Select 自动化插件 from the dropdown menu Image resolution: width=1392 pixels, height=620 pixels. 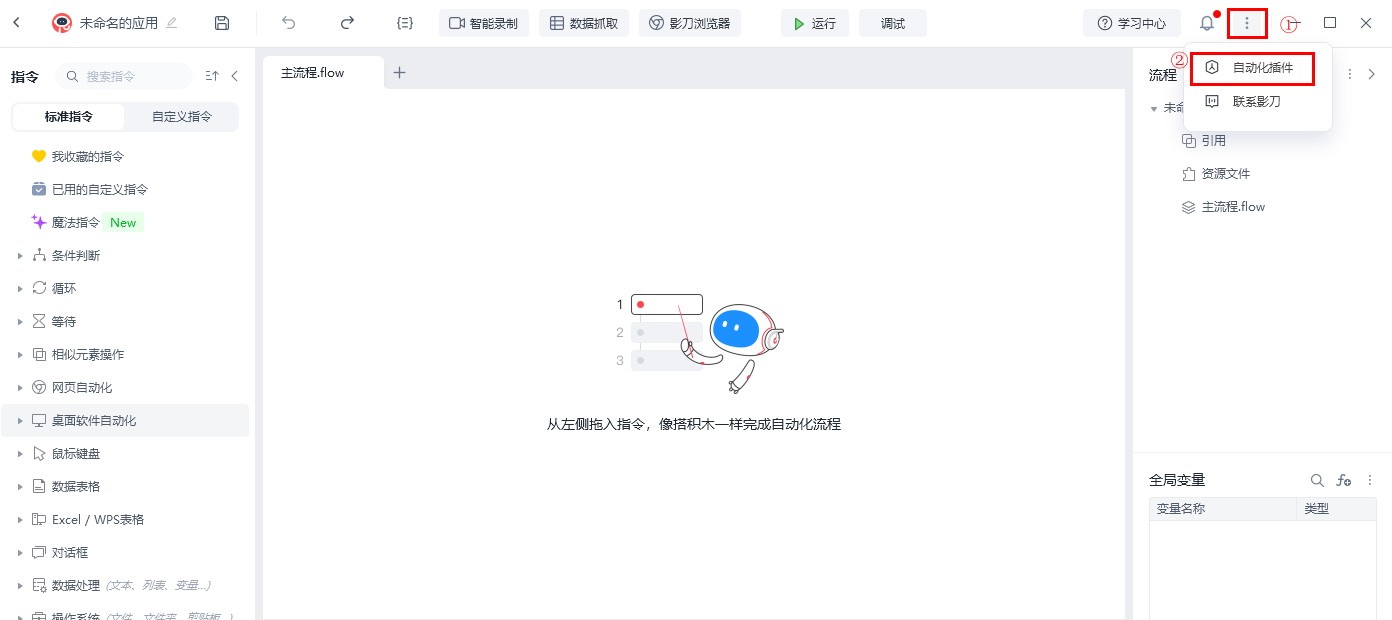click(1262, 68)
